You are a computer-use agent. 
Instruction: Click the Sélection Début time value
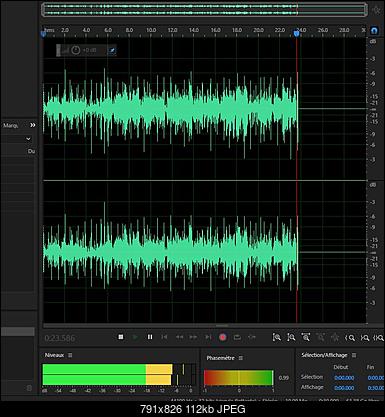point(344,378)
